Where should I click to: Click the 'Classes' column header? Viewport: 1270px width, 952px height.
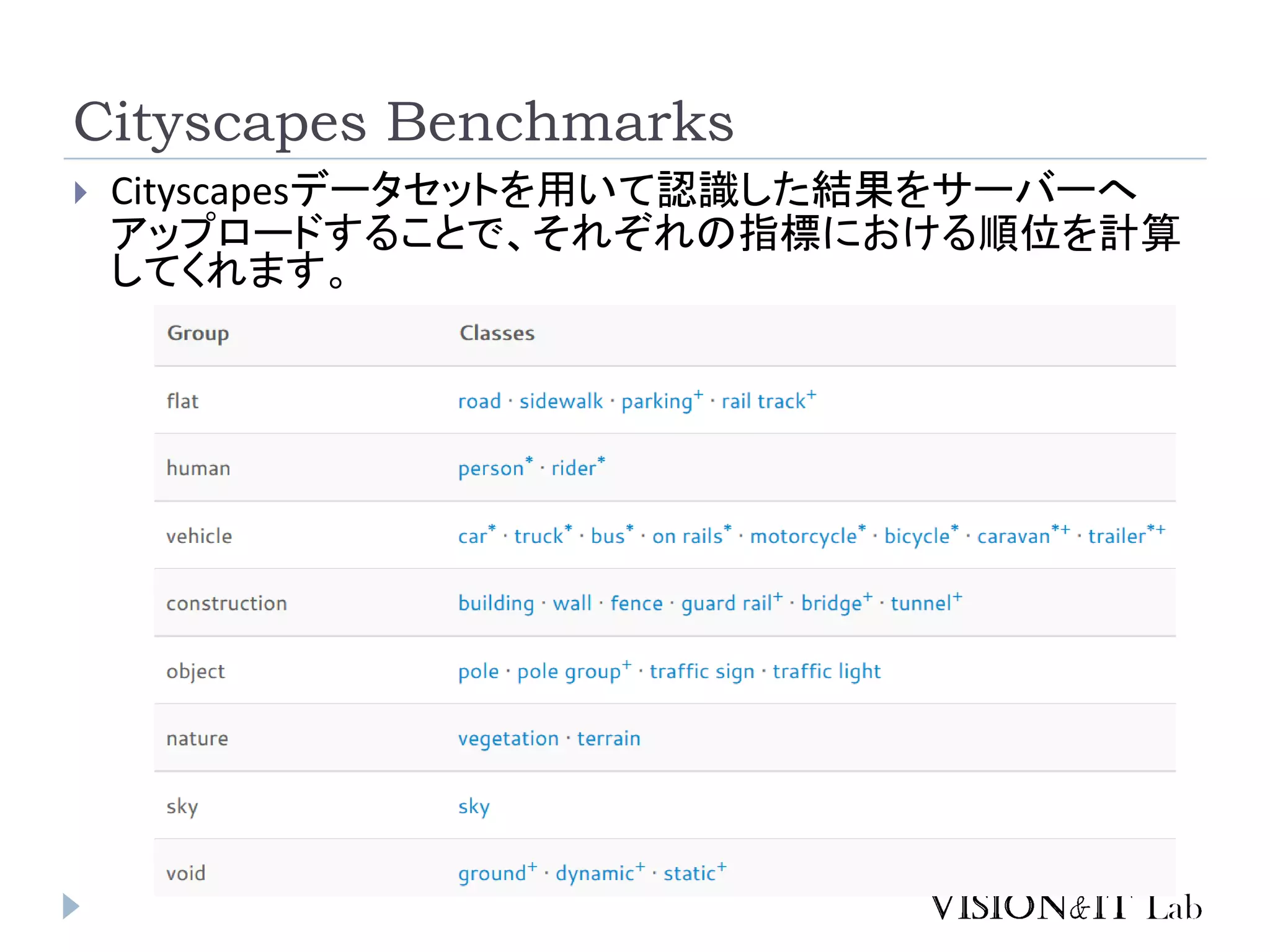(x=497, y=333)
